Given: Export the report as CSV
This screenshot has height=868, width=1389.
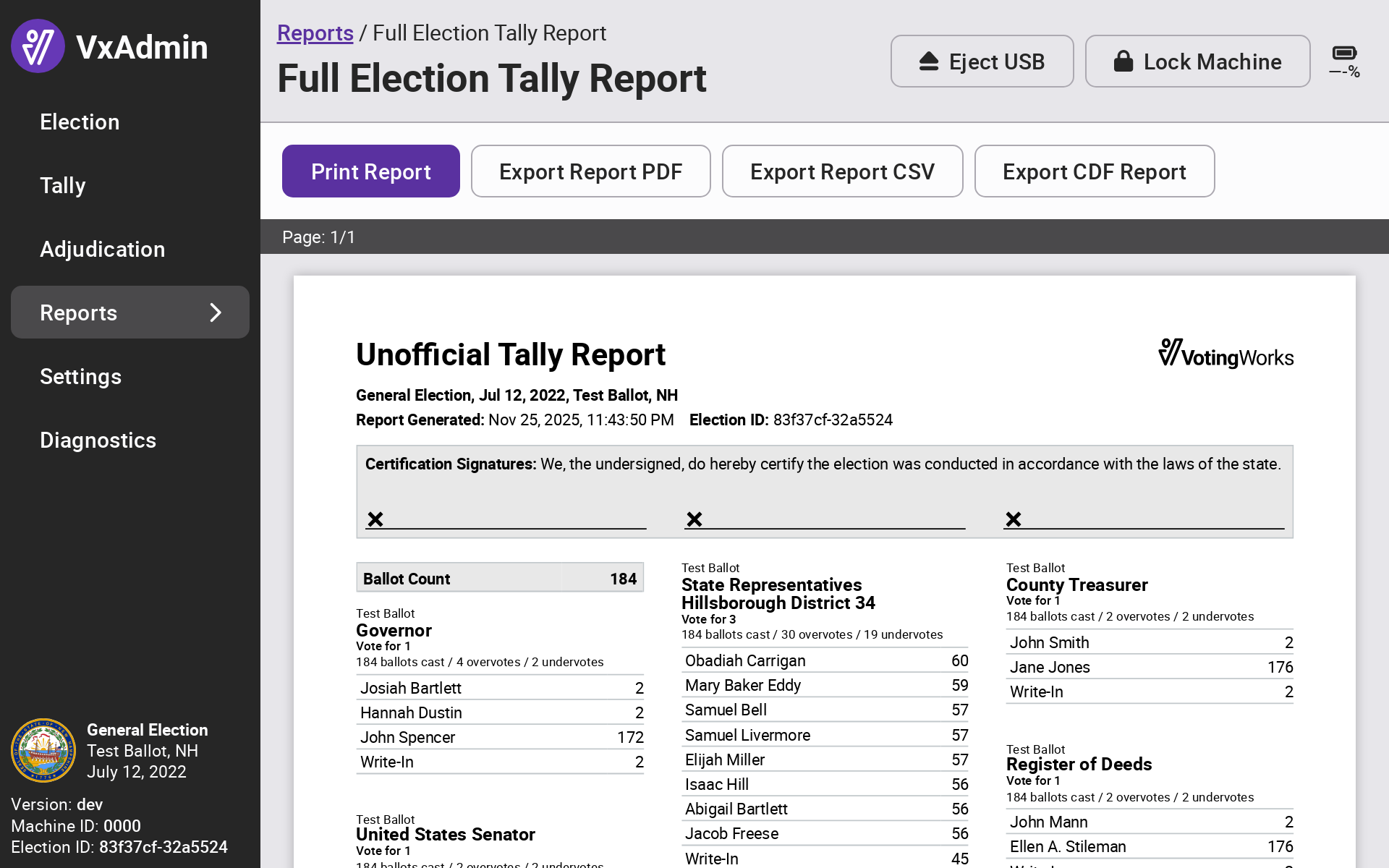Looking at the screenshot, I should [x=842, y=171].
